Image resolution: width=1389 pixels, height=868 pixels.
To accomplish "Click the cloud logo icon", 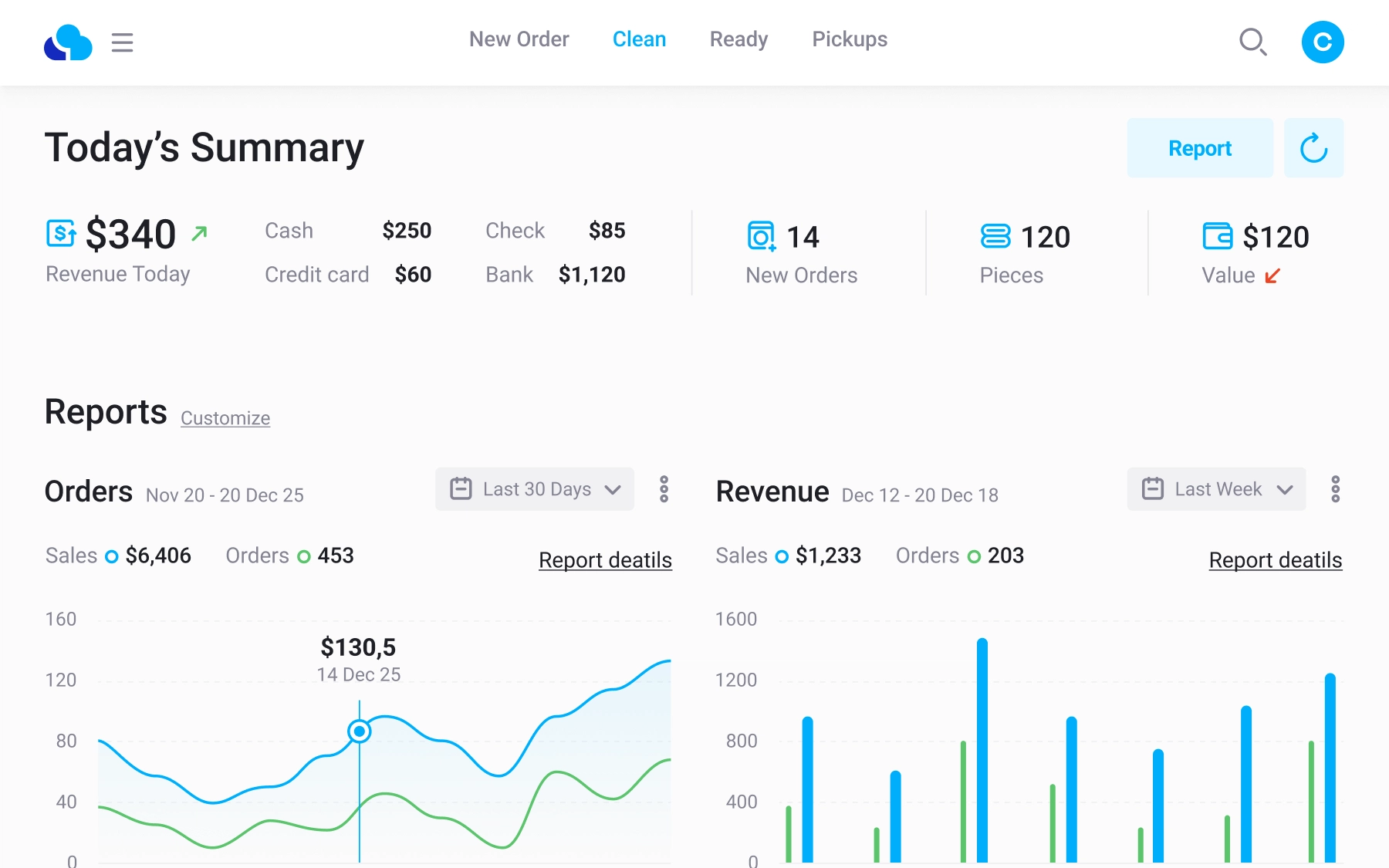I will (x=68, y=42).
